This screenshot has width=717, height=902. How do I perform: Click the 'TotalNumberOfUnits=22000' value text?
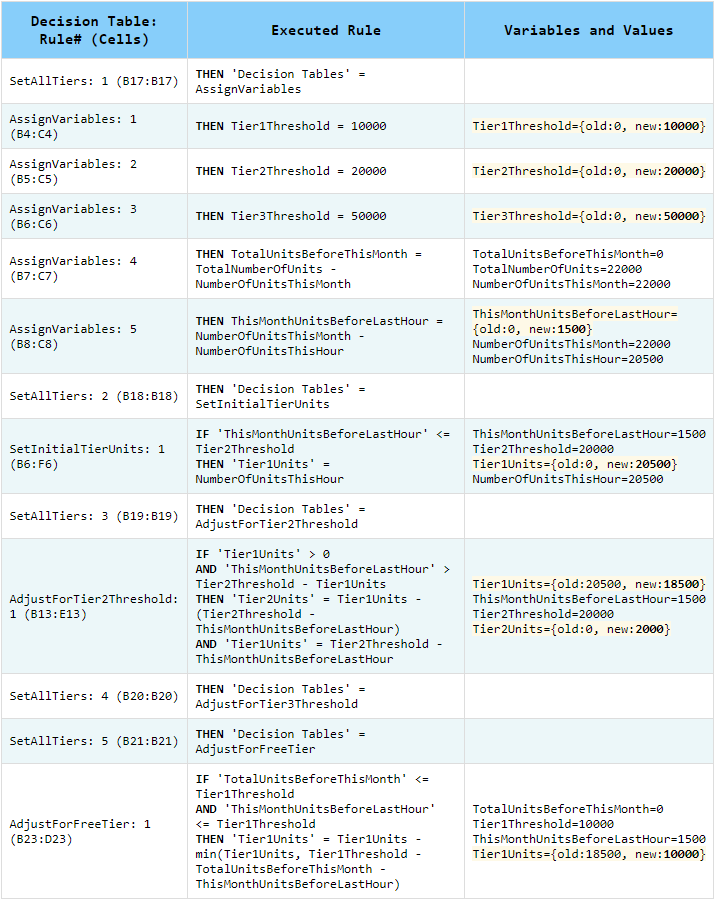[557, 269]
